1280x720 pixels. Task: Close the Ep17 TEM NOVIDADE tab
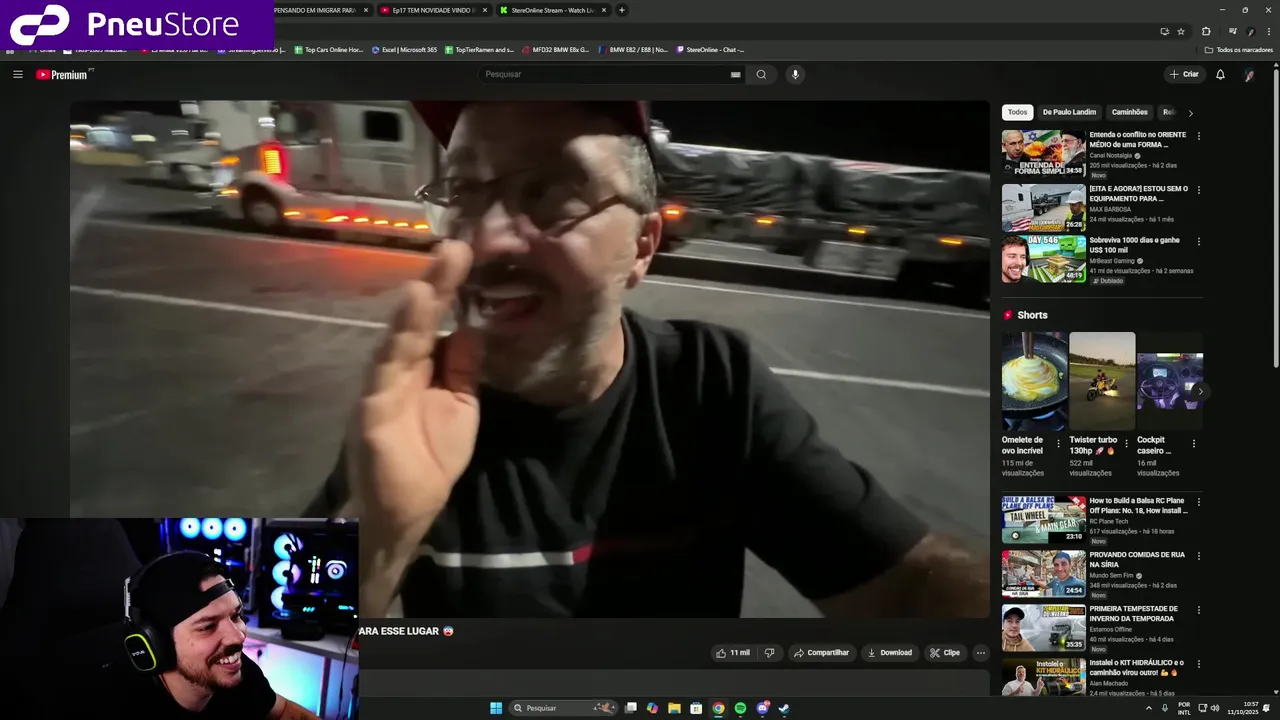(x=485, y=10)
